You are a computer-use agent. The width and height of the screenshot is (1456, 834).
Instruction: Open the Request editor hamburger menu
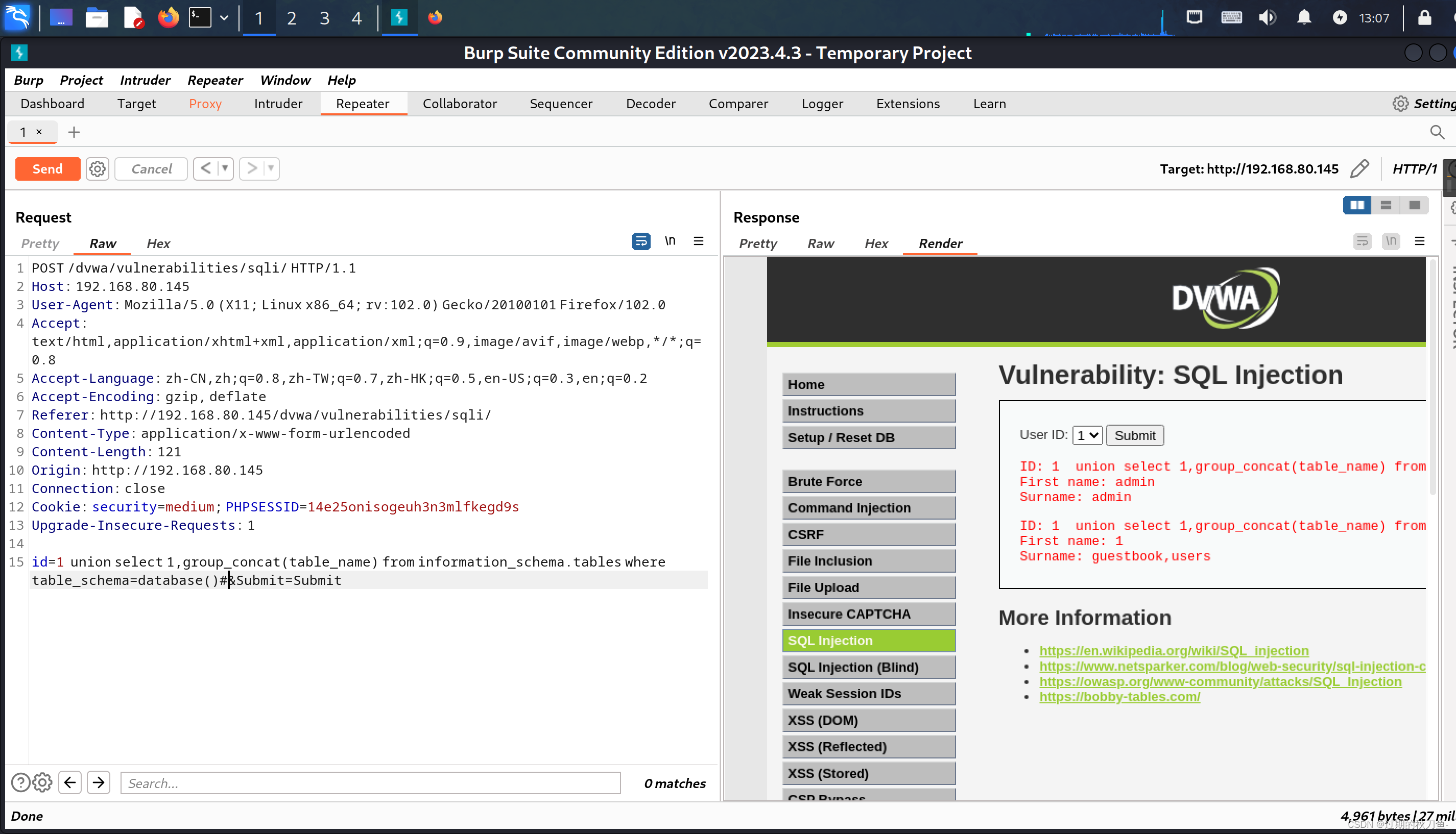[x=699, y=241]
